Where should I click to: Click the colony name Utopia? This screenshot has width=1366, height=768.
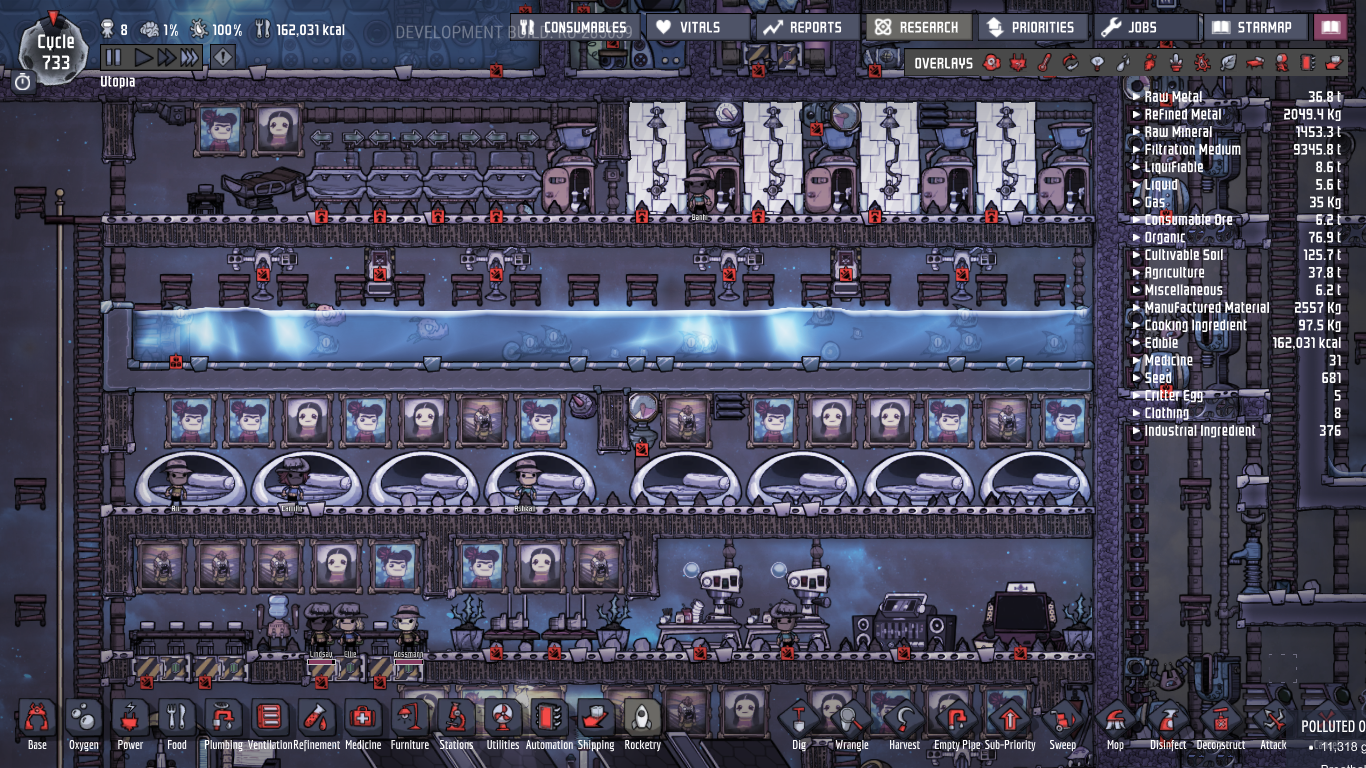[x=118, y=81]
